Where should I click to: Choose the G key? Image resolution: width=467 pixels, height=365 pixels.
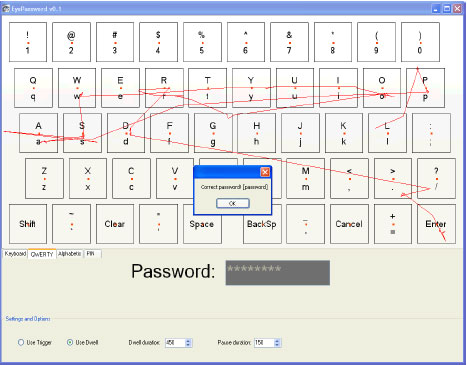(x=213, y=133)
